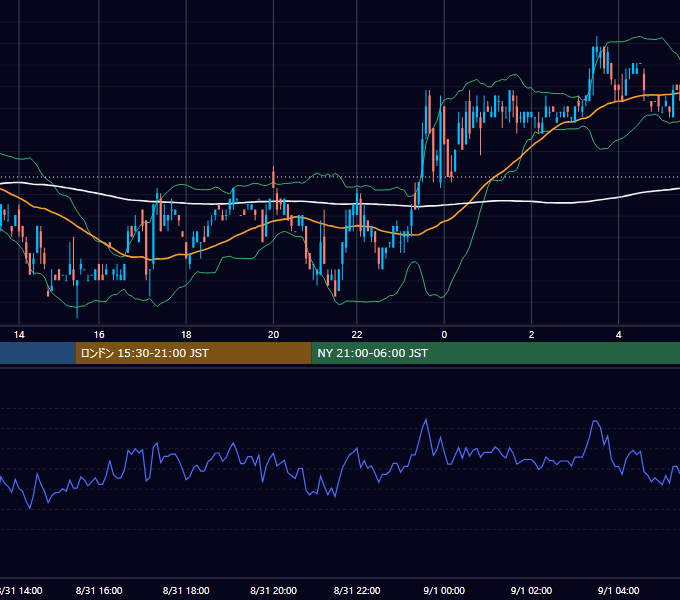Click the hour label 20 on the time axis

(273, 335)
